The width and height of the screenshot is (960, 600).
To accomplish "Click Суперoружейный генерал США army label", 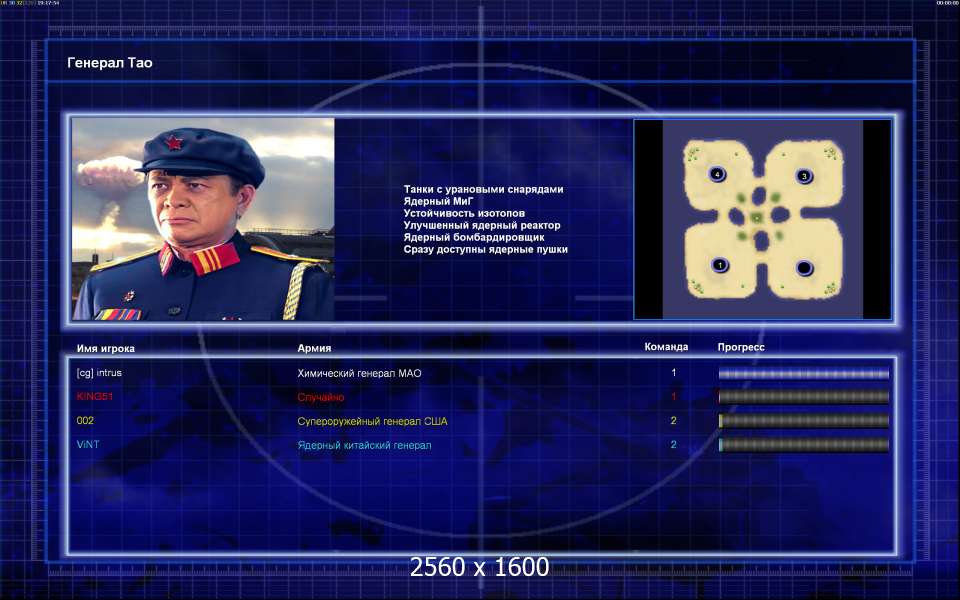I will 372,421.
